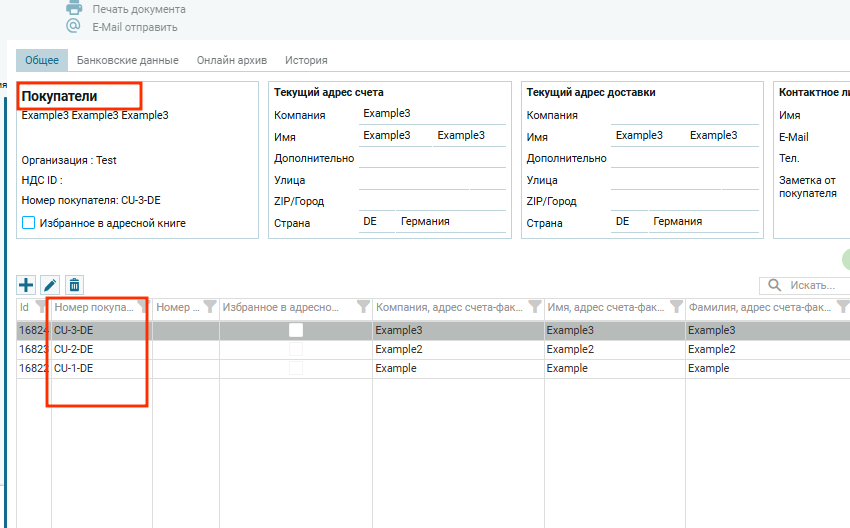Check favorite box in CU-2-DE row
850x528 pixels.
296,349
